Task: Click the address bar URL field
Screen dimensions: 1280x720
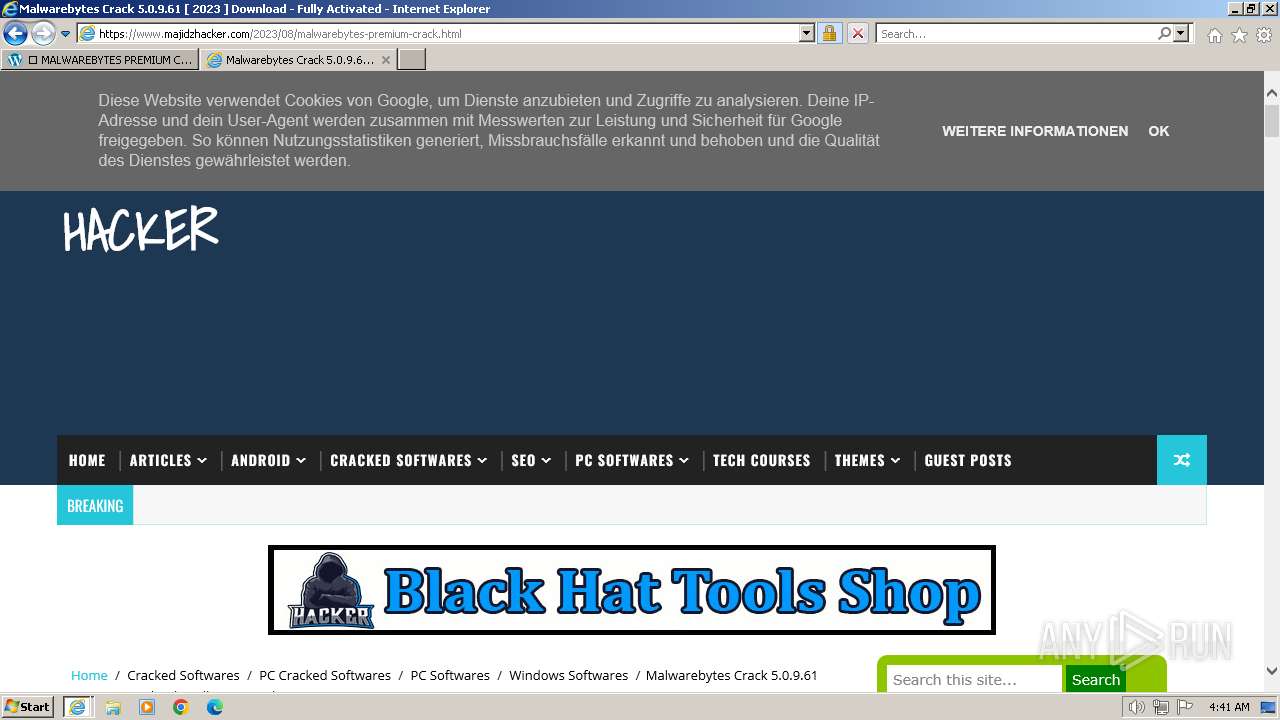Action: (x=438, y=33)
